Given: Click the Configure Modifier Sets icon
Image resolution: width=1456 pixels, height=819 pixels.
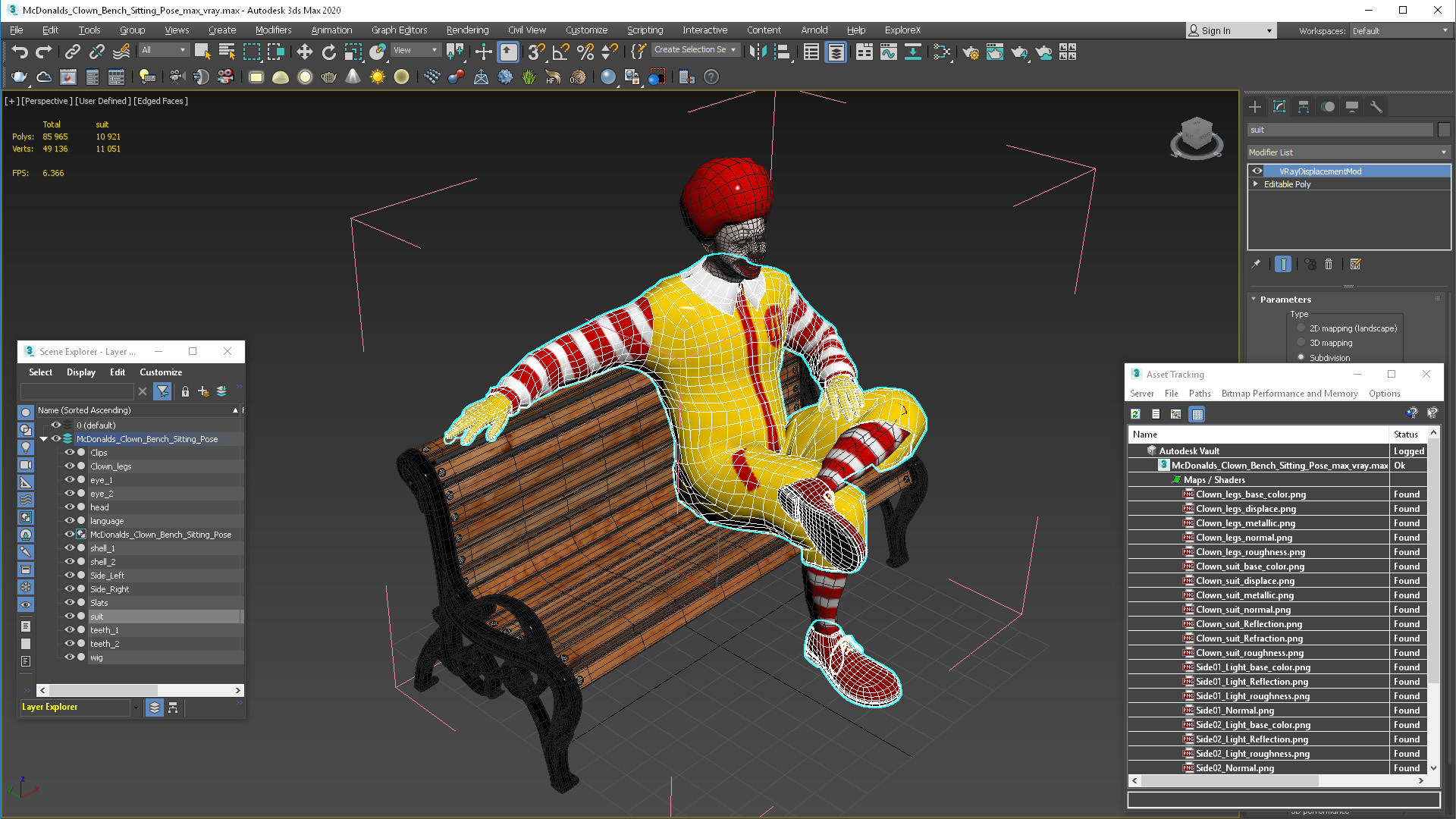Looking at the screenshot, I should [1356, 264].
